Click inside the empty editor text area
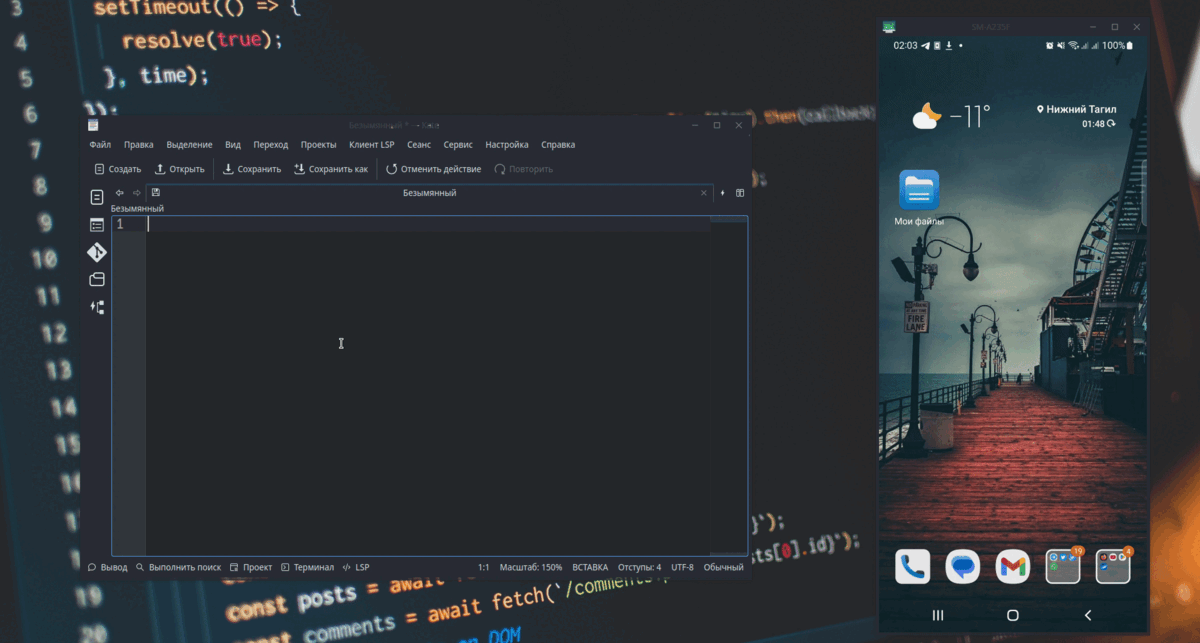The image size is (1200, 643). 429,385
